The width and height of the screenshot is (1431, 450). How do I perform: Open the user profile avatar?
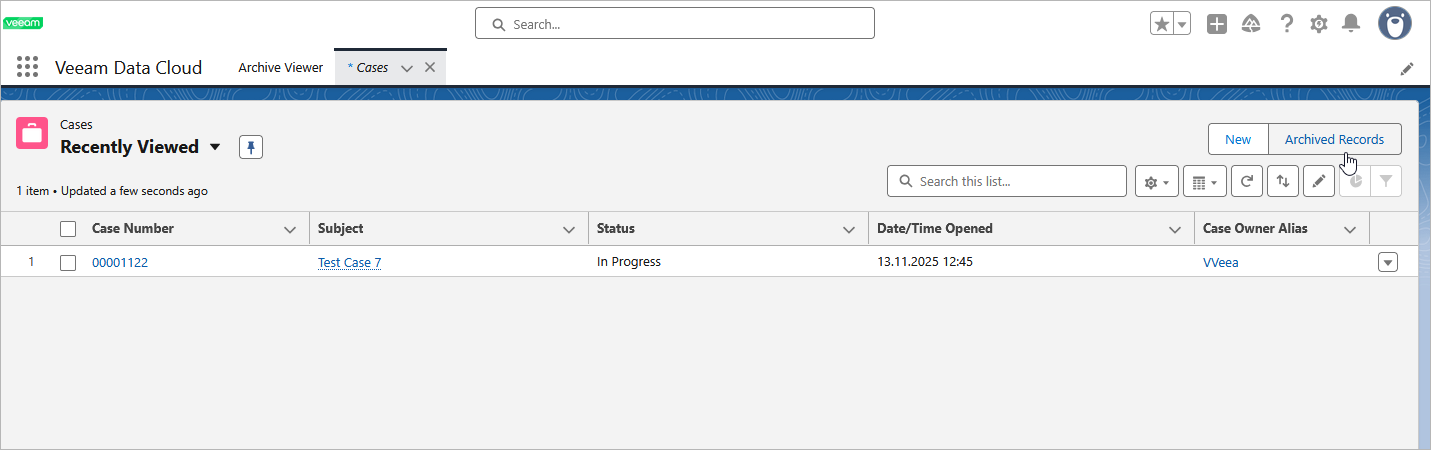1394,23
